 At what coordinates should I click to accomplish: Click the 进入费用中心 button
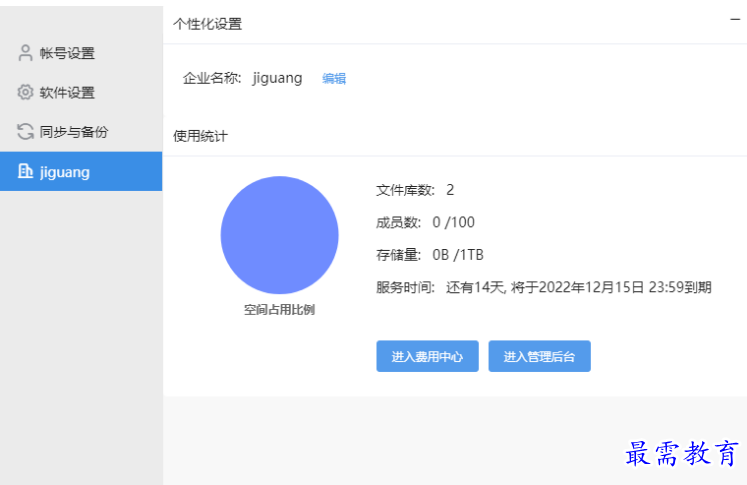[427, 356]
